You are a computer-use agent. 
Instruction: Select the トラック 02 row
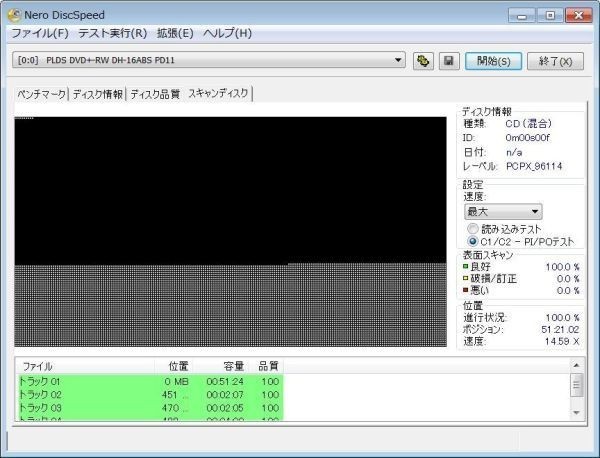tap(150, 394)
